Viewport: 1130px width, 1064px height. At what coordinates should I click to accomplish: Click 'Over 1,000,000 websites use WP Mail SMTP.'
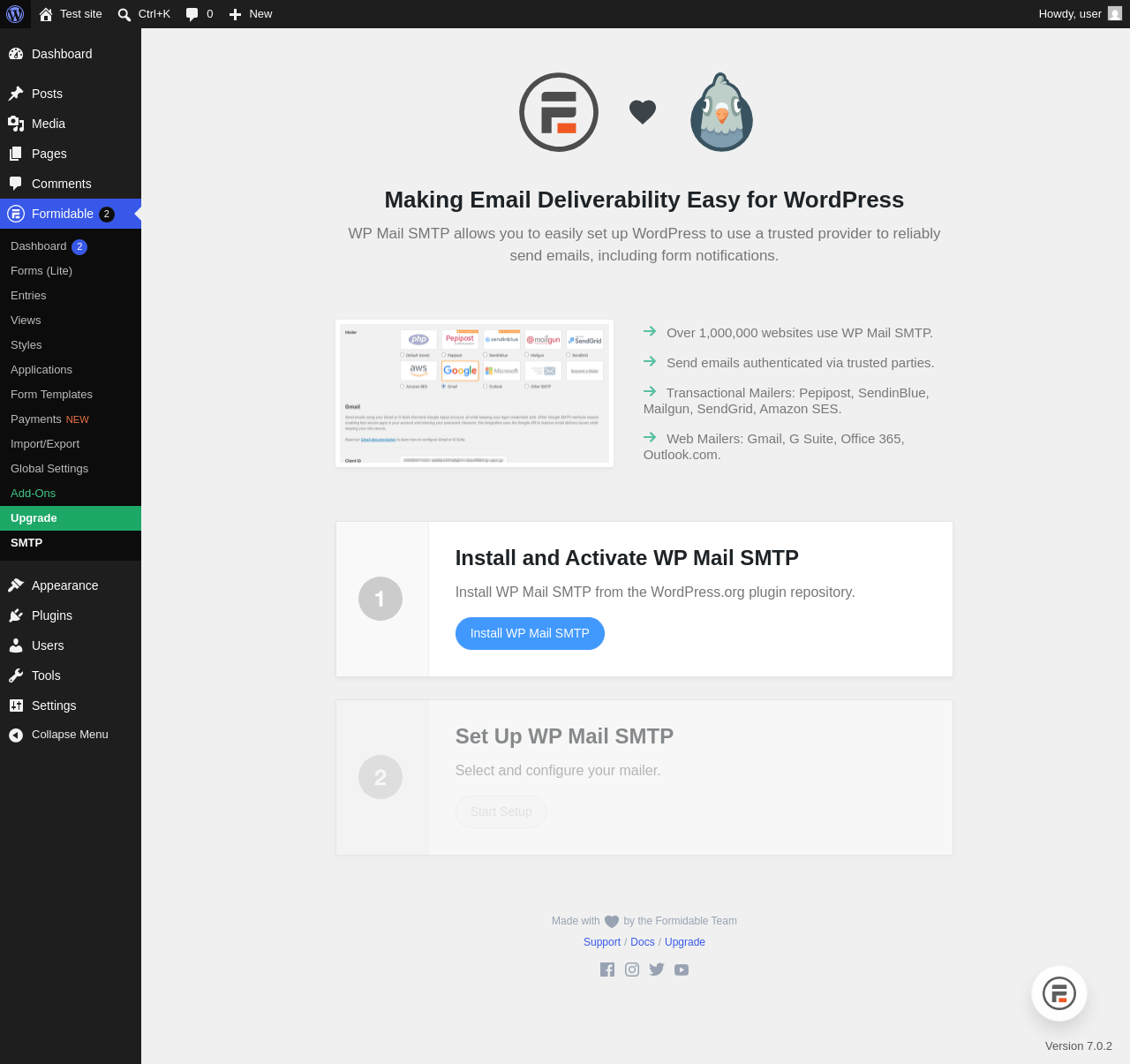[800, 333]
